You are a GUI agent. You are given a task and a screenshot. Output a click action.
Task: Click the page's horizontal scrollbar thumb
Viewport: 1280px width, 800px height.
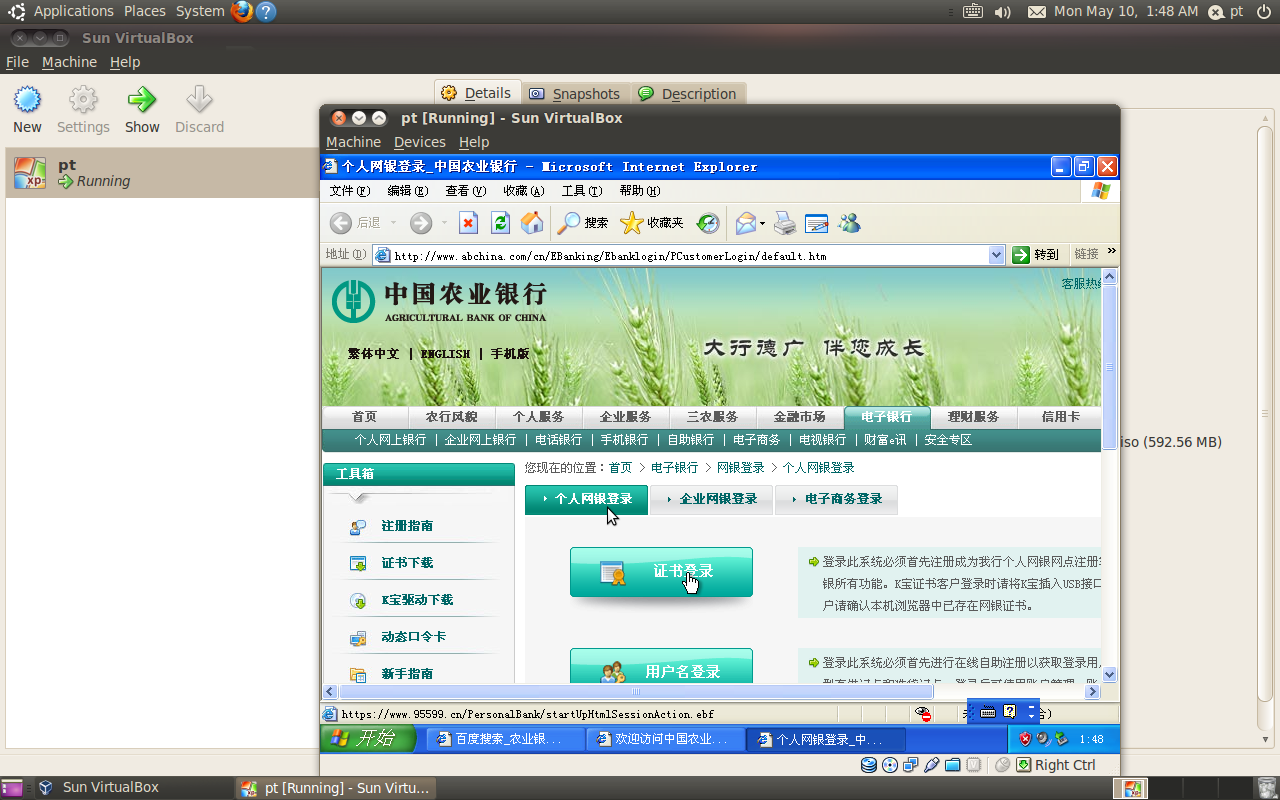[x=636, y=692]
